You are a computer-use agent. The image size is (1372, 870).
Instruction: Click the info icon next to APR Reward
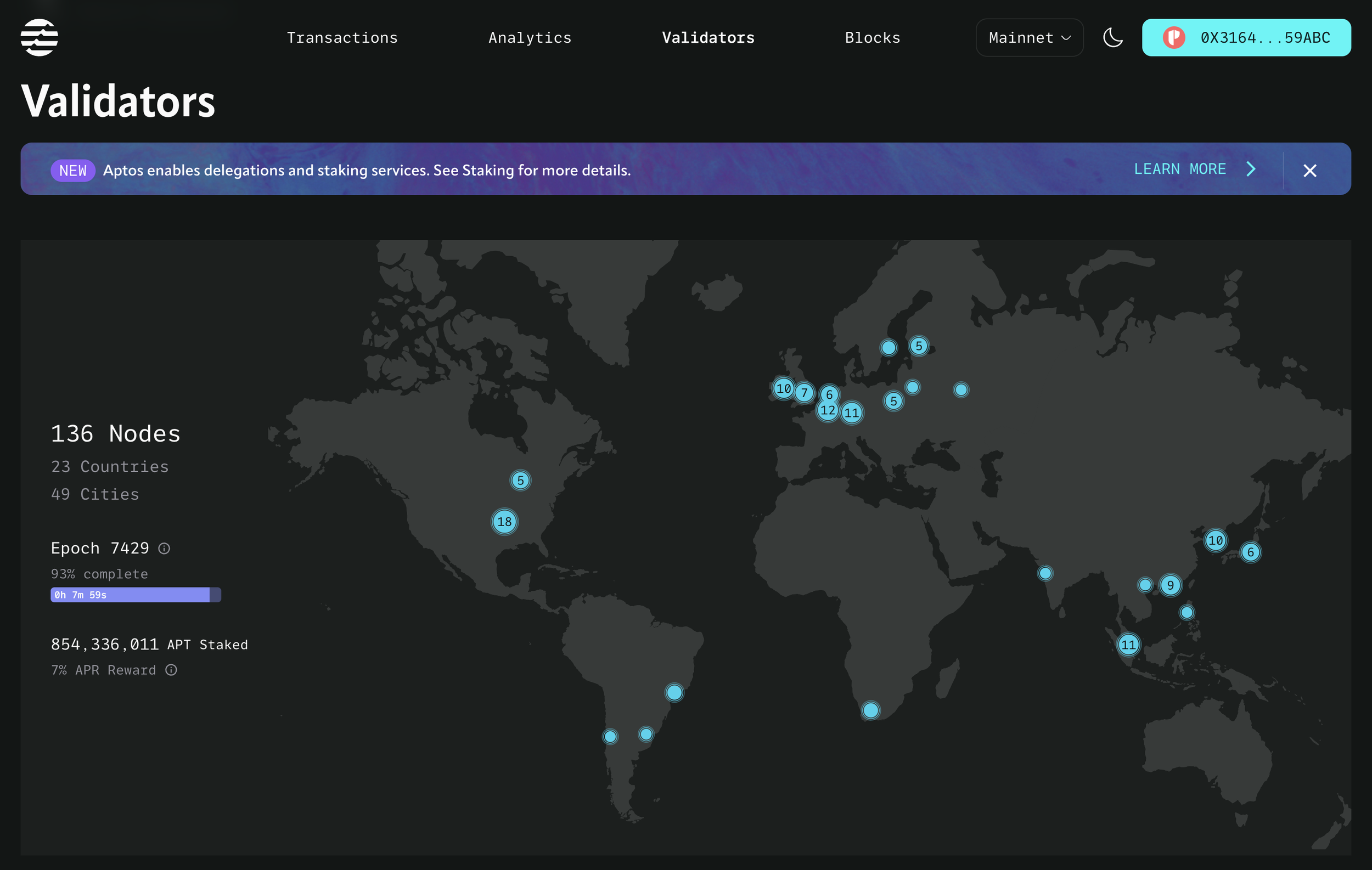(171, 670)
